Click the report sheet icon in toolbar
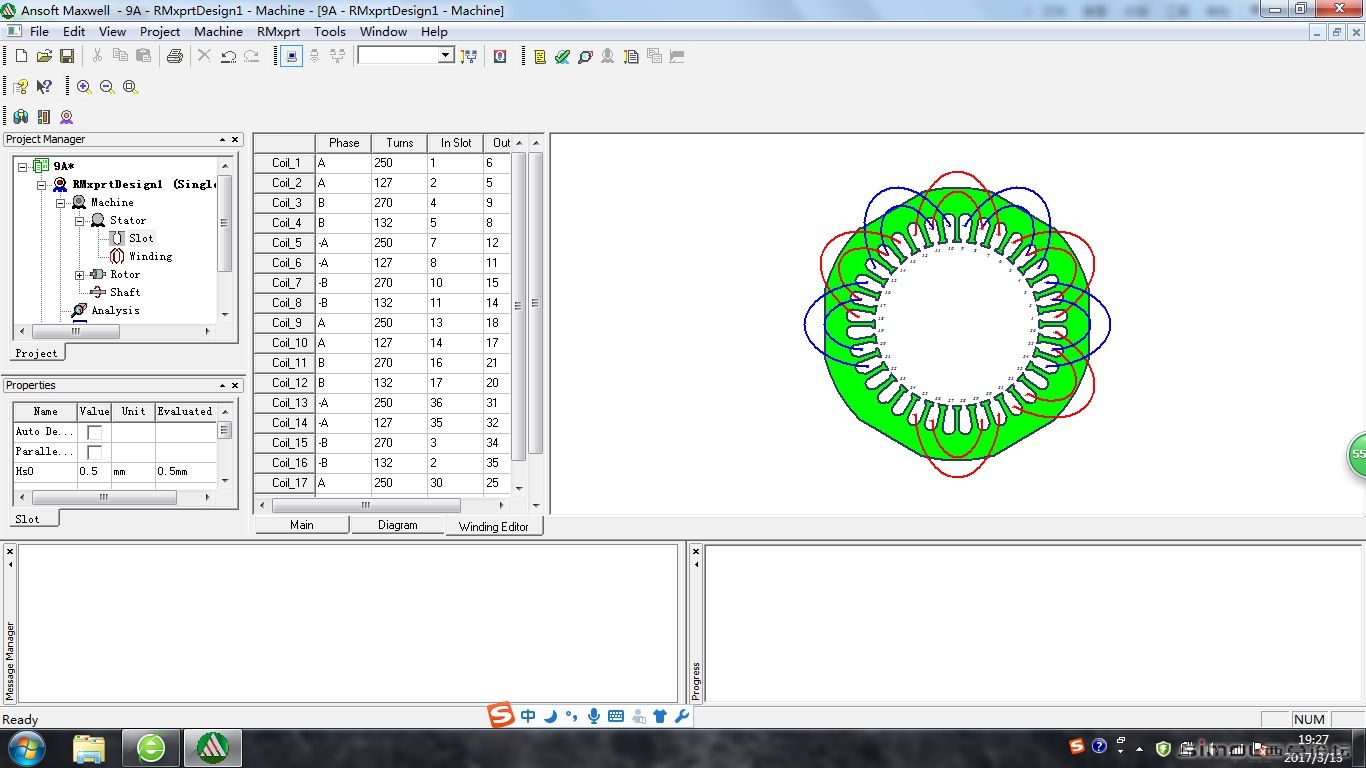Viewport: 1366px width, 768px height. (631, 57)
